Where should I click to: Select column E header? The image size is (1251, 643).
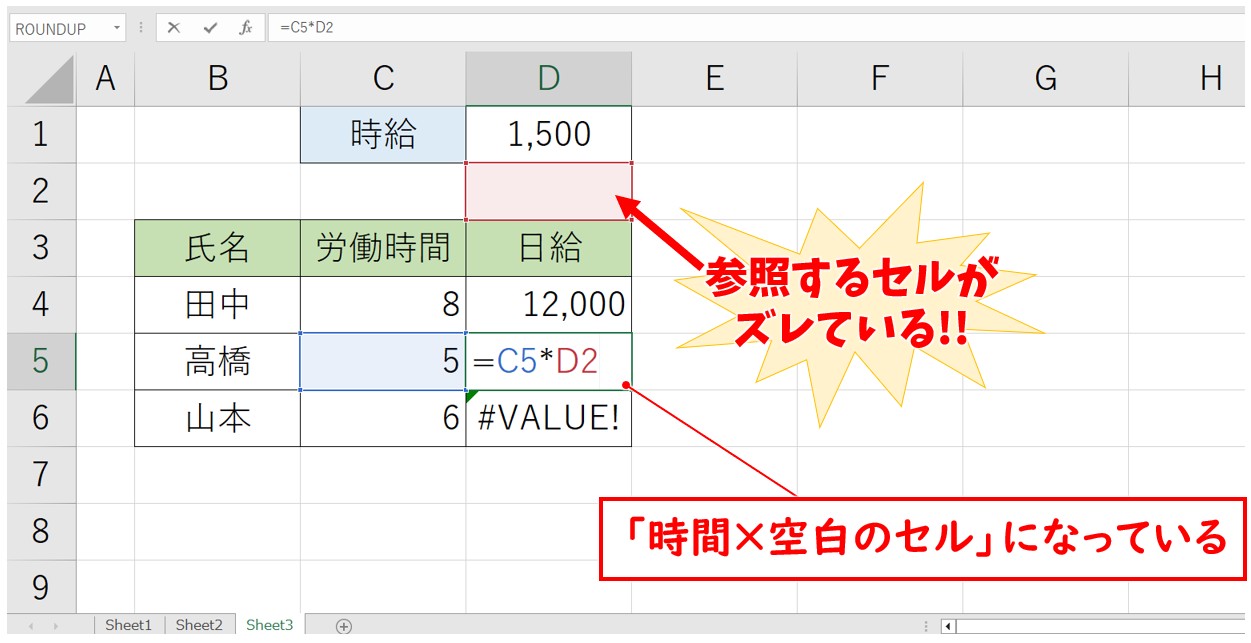(714, 79)
